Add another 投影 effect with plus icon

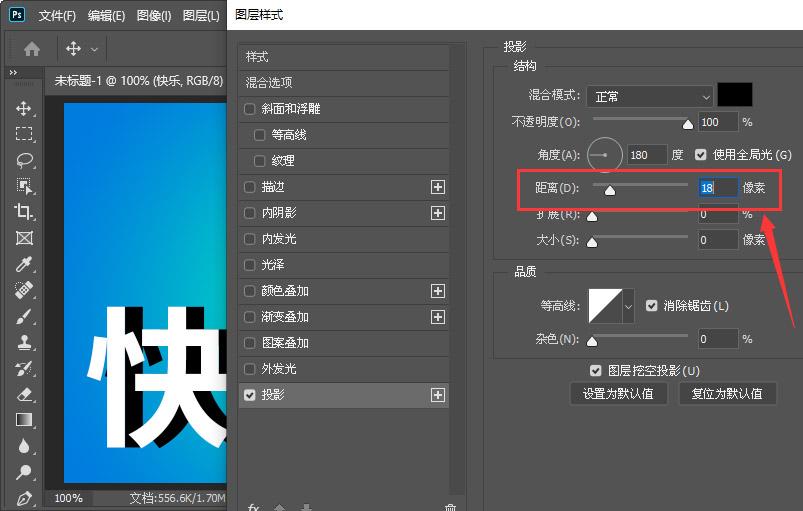coord(437,395)
